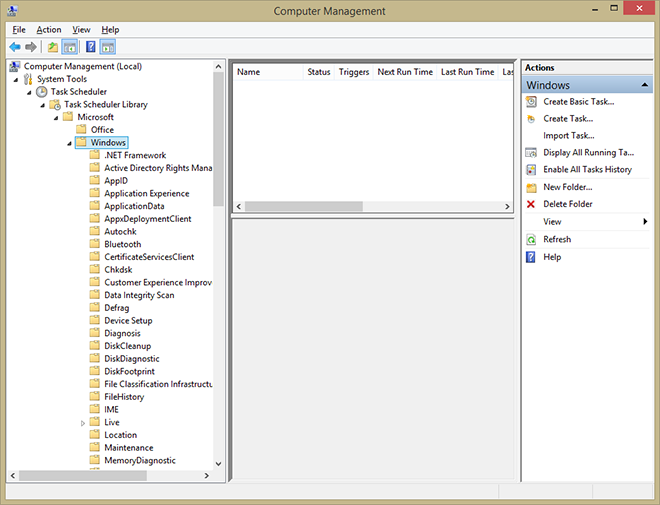This screenshot has width=660, height=505.
Task: Click Create Basic Task icon in Actions
Action: [531, 101]
